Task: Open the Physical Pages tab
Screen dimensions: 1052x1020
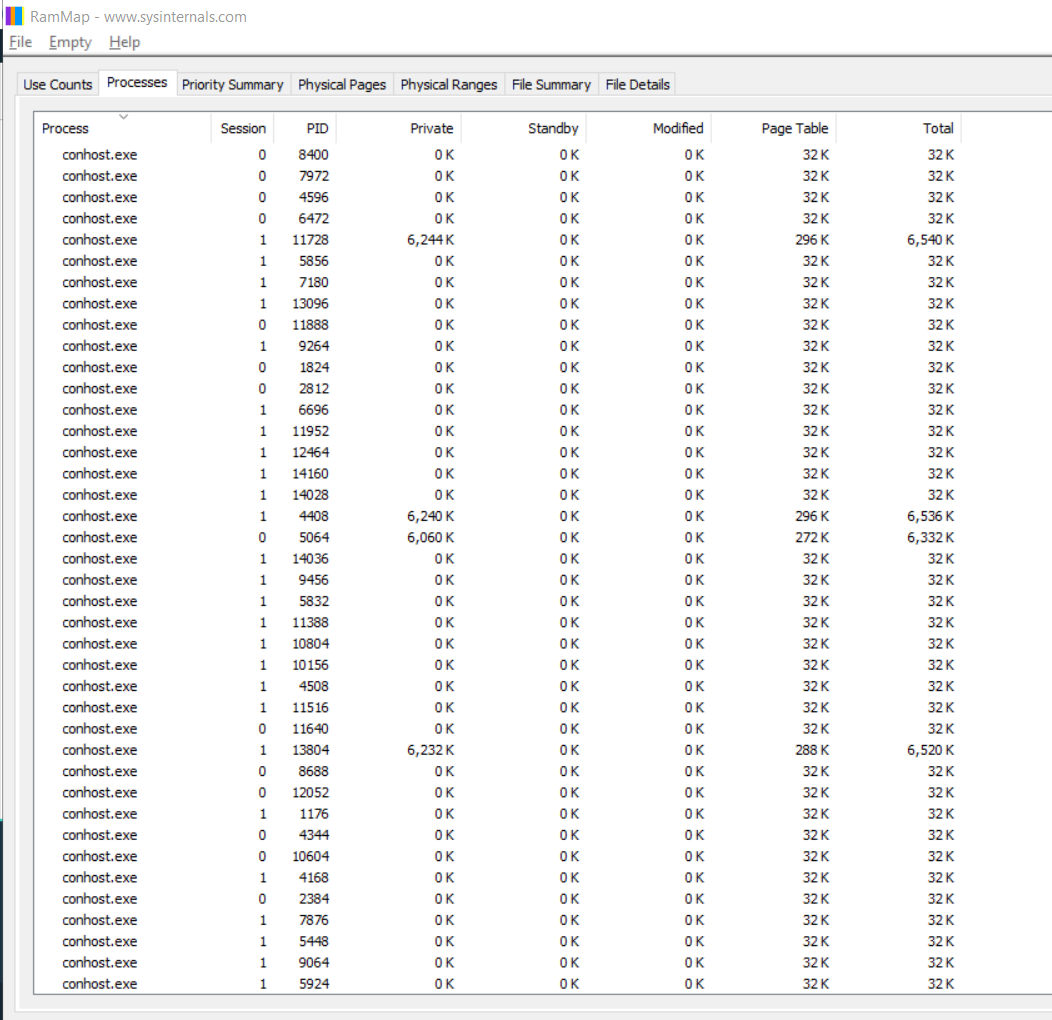Action: 342,85
